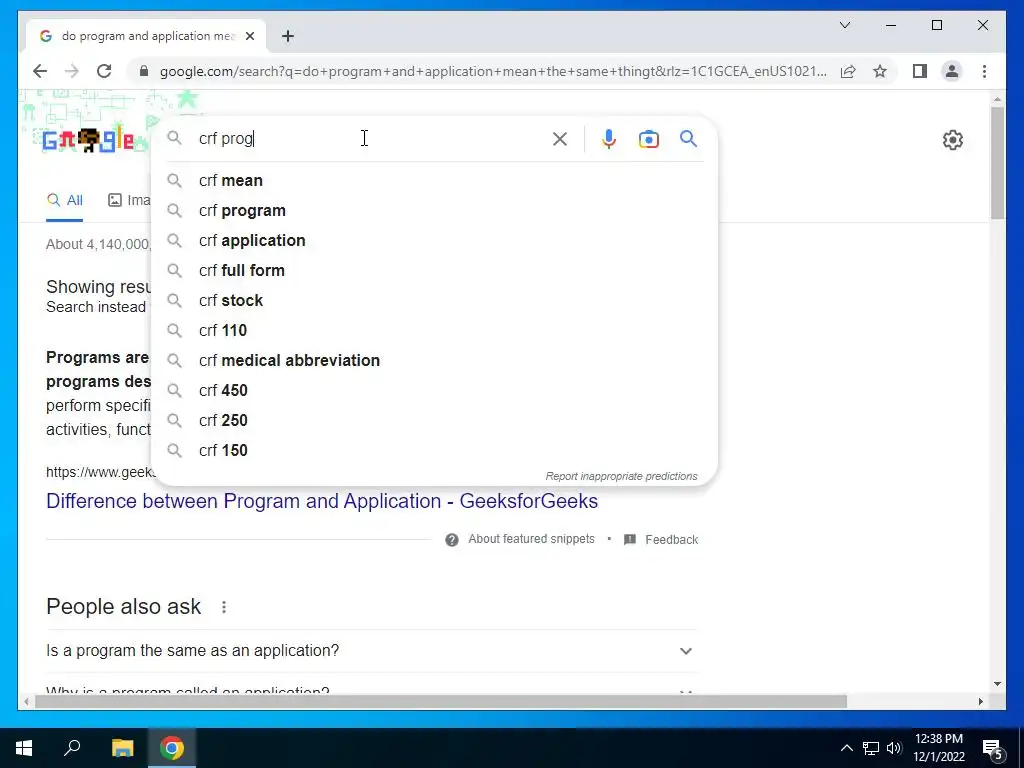Select suggestion 'crf stock'
The image size is (1024, 768).
[434, 300]
